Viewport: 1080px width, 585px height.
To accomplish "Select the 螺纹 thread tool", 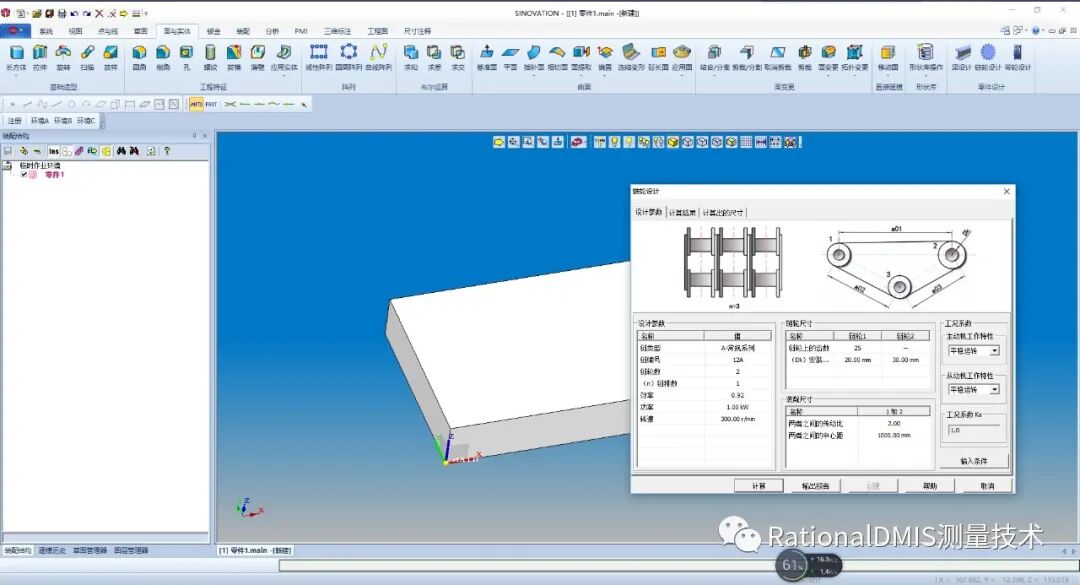I will point(210,57).
